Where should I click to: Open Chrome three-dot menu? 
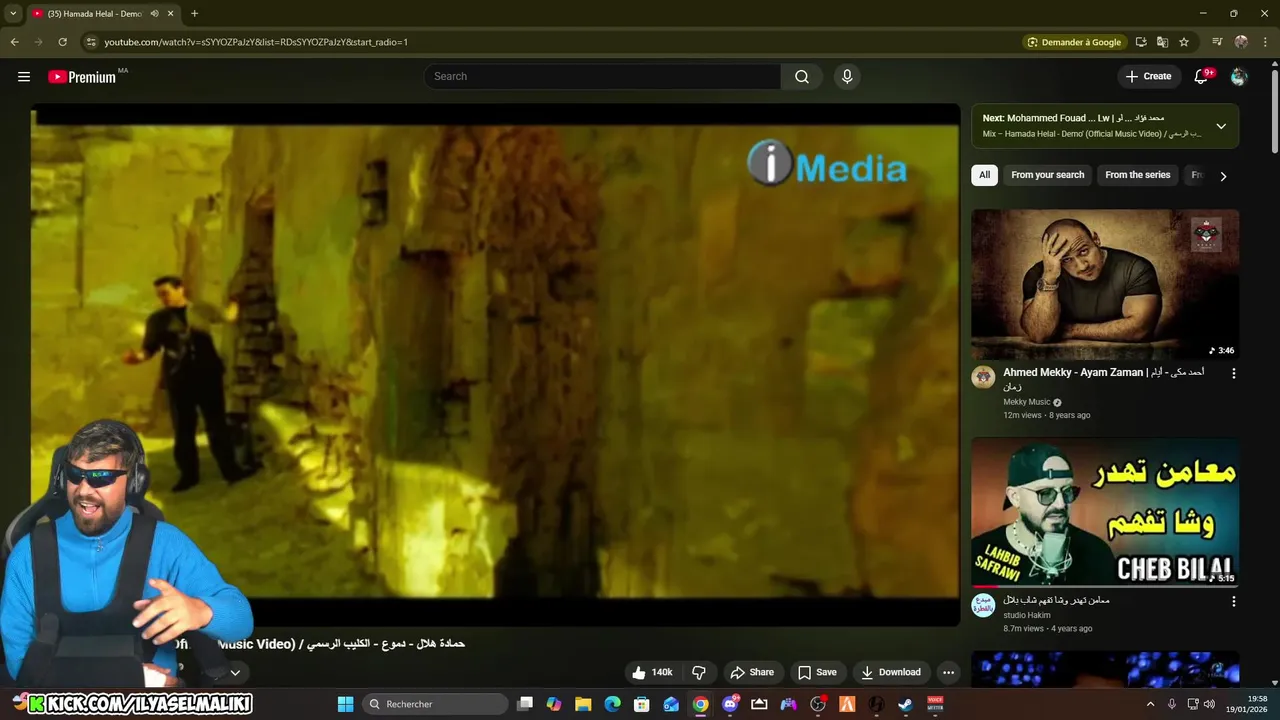click(1265, 42)
